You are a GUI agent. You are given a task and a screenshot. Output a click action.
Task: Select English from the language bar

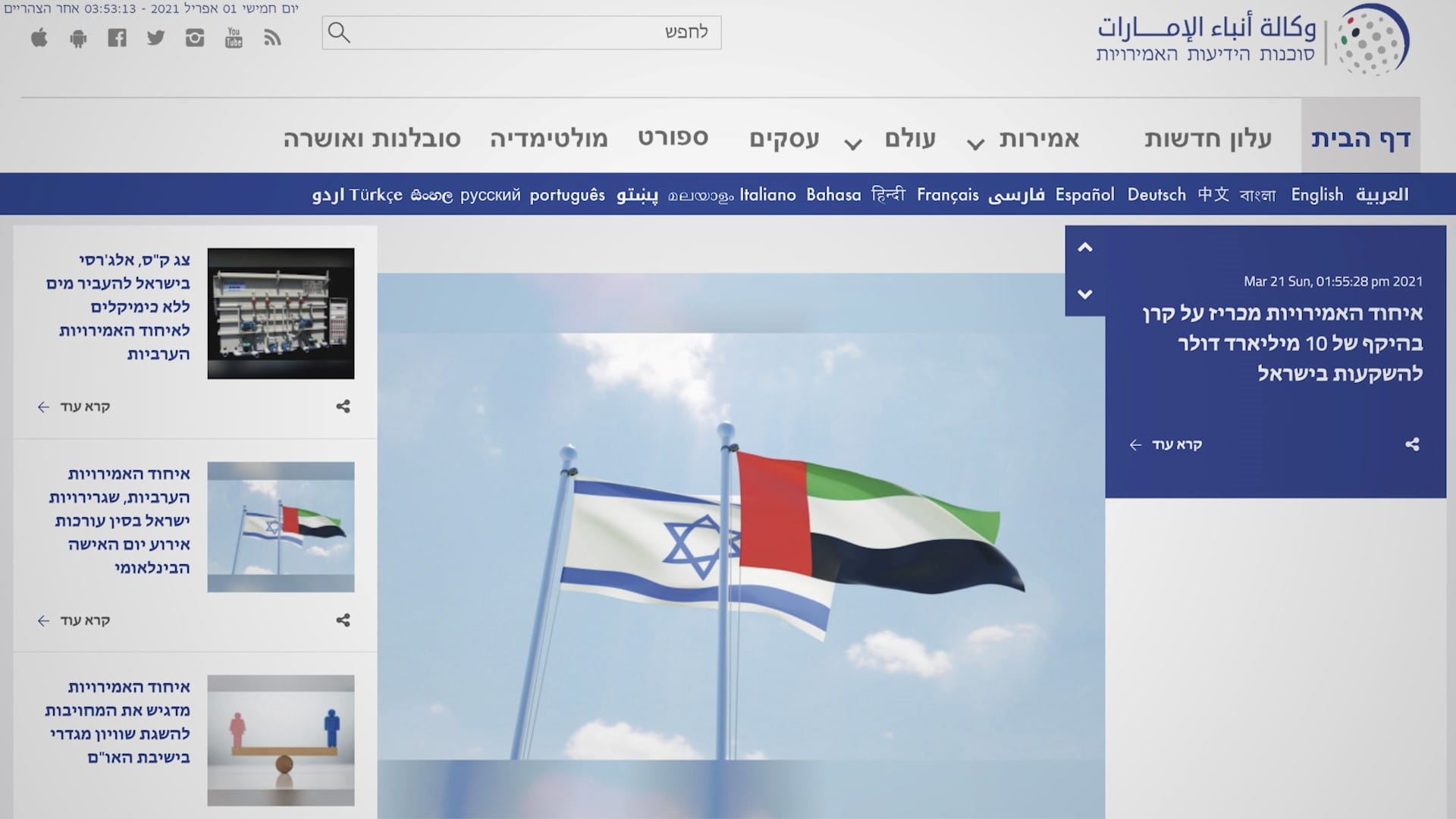1317,195
